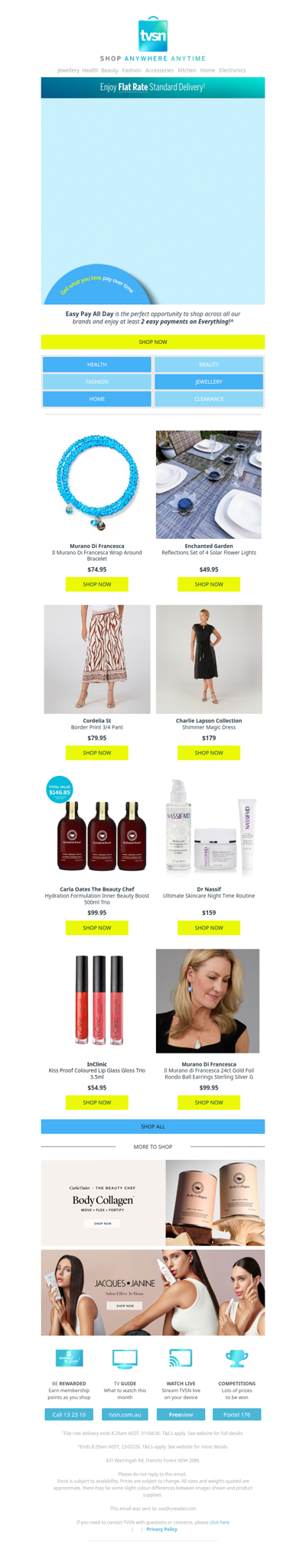Click the Jewellery blue category tile

coord(209,381)
